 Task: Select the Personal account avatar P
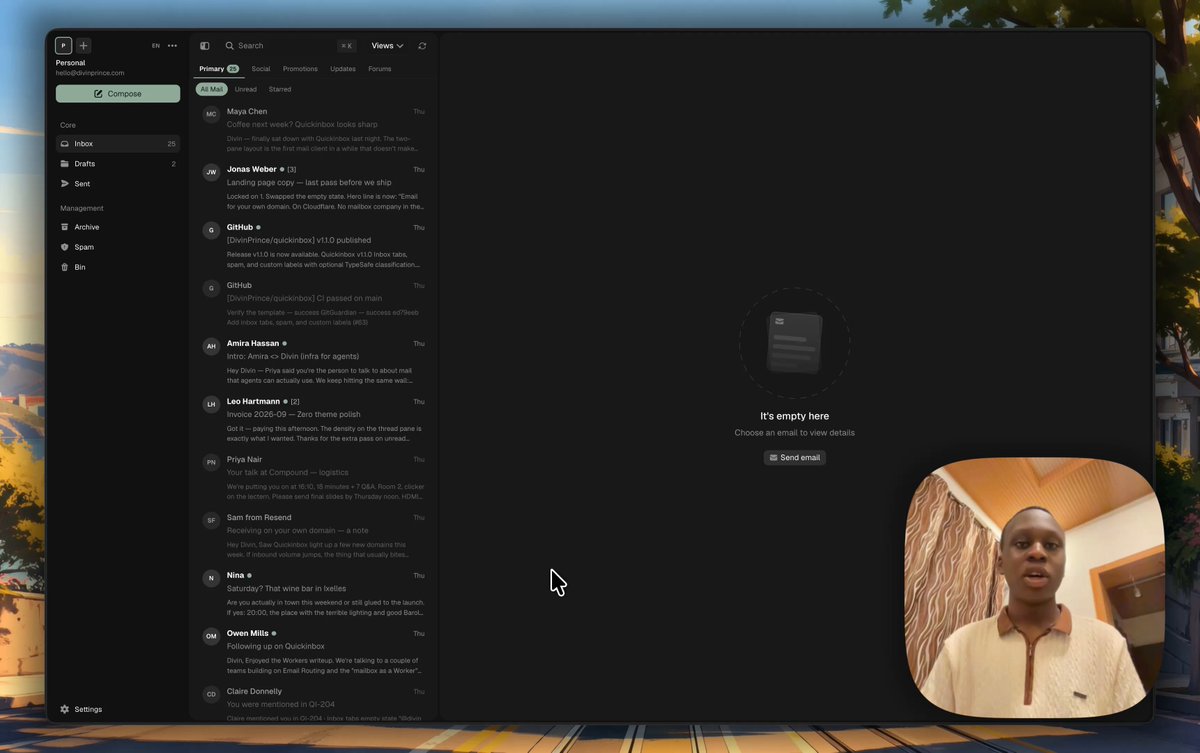pos(63,45)
